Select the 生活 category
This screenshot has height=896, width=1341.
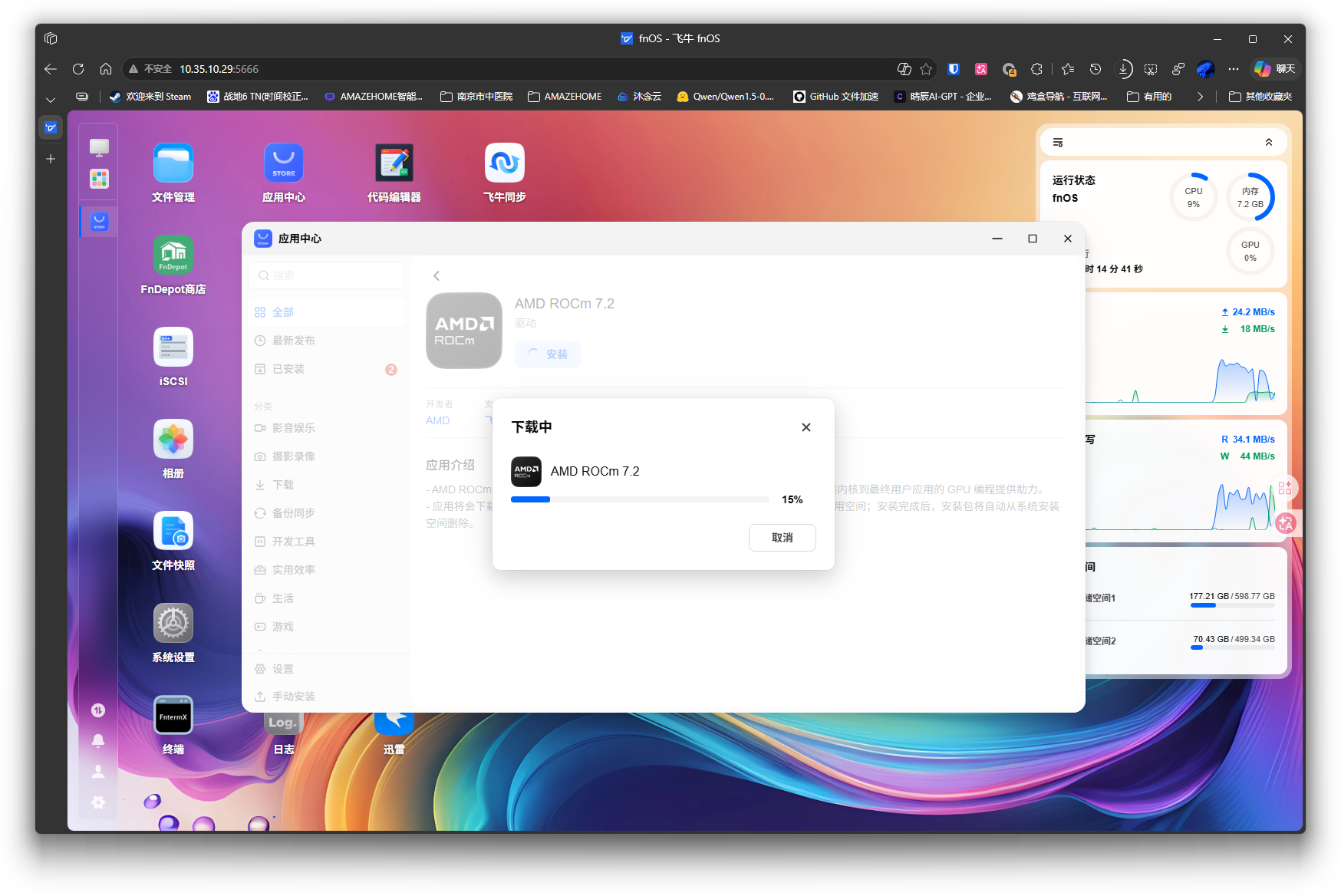click(x=326, y=598)
